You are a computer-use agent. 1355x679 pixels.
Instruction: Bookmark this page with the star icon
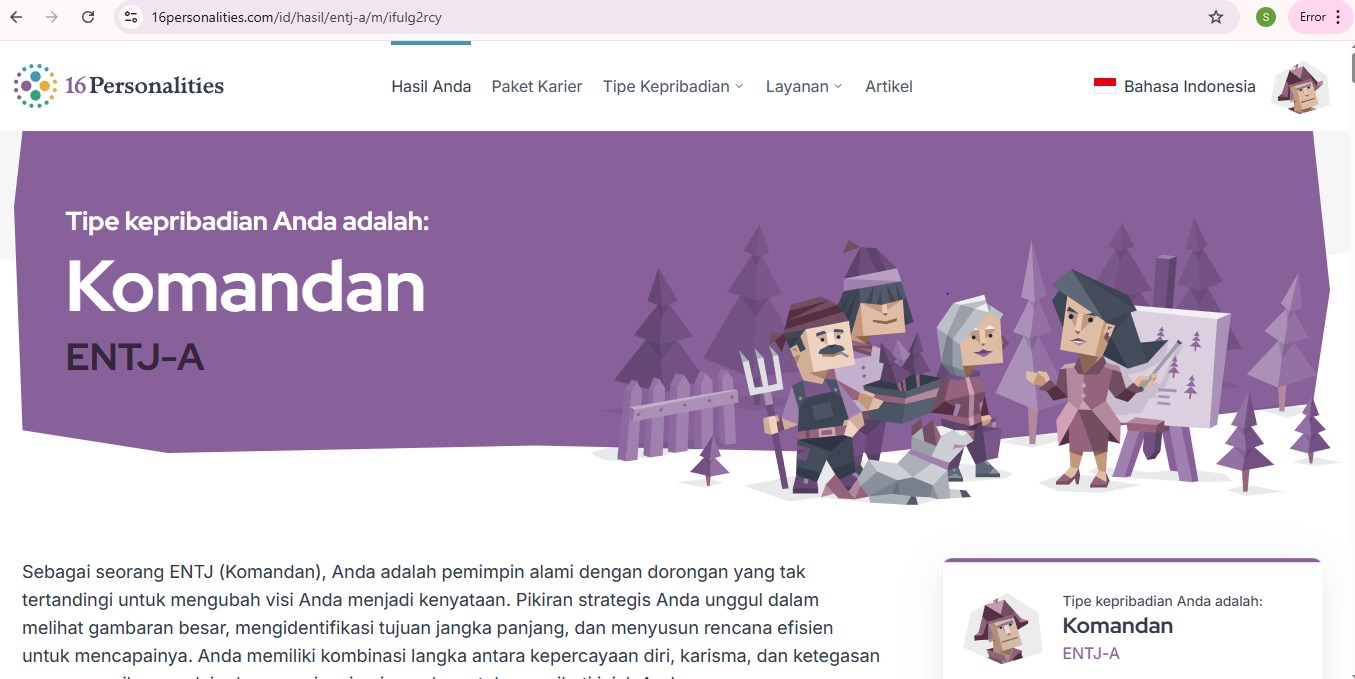click(1216, 17)
